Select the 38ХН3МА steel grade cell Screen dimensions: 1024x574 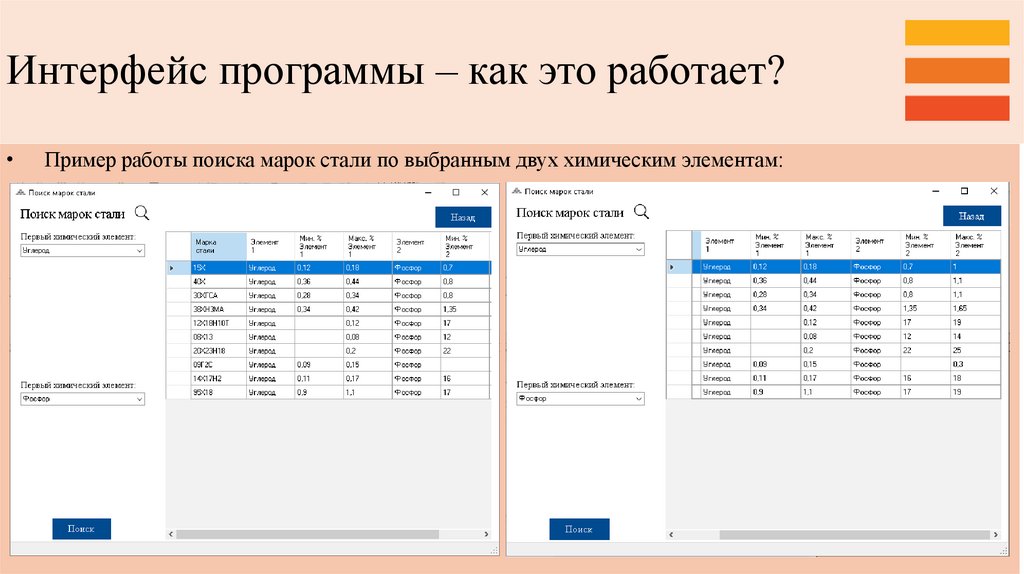point(219,310)
